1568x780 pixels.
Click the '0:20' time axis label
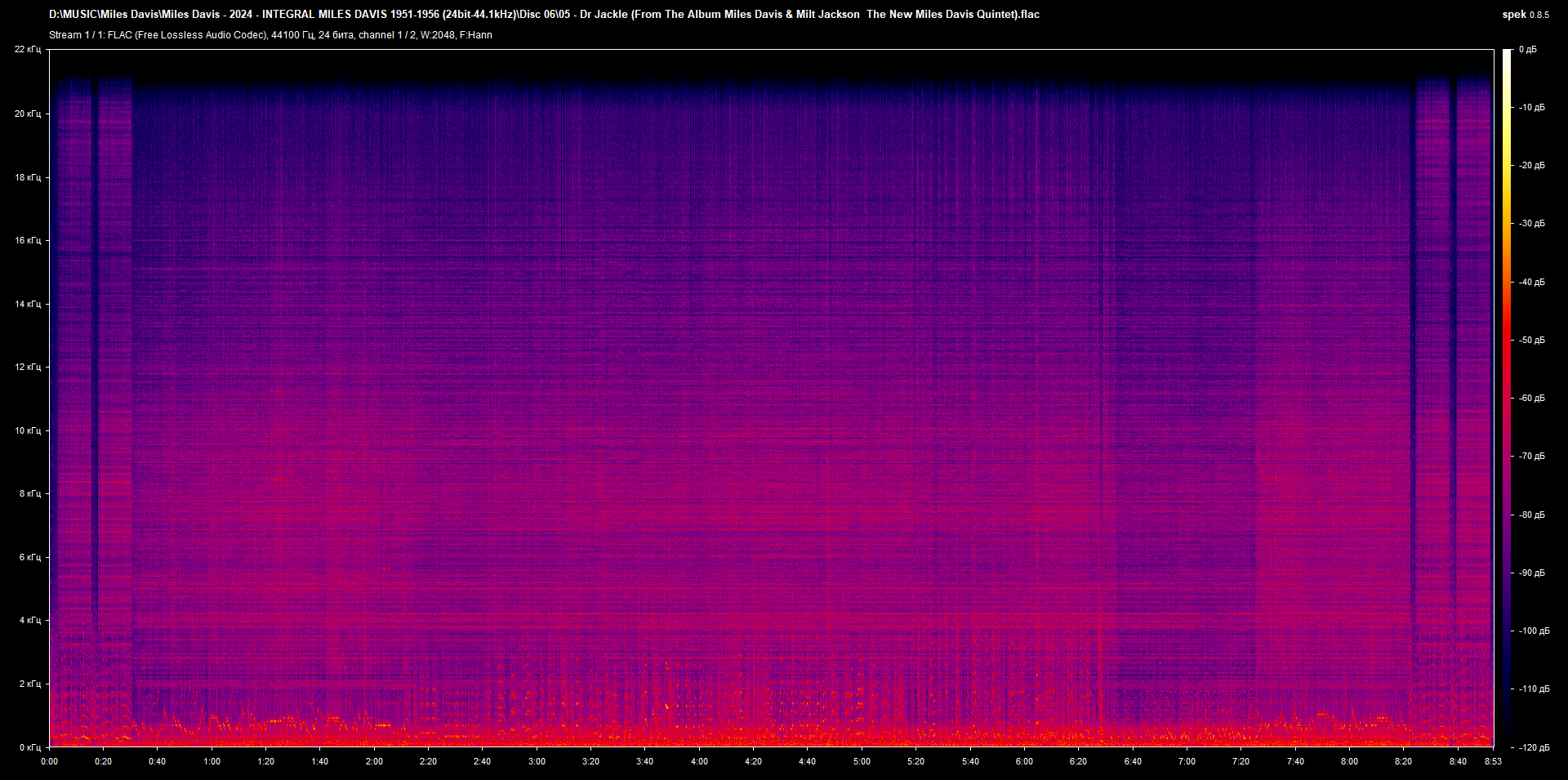pyautogui.click(x=103, y=761)
